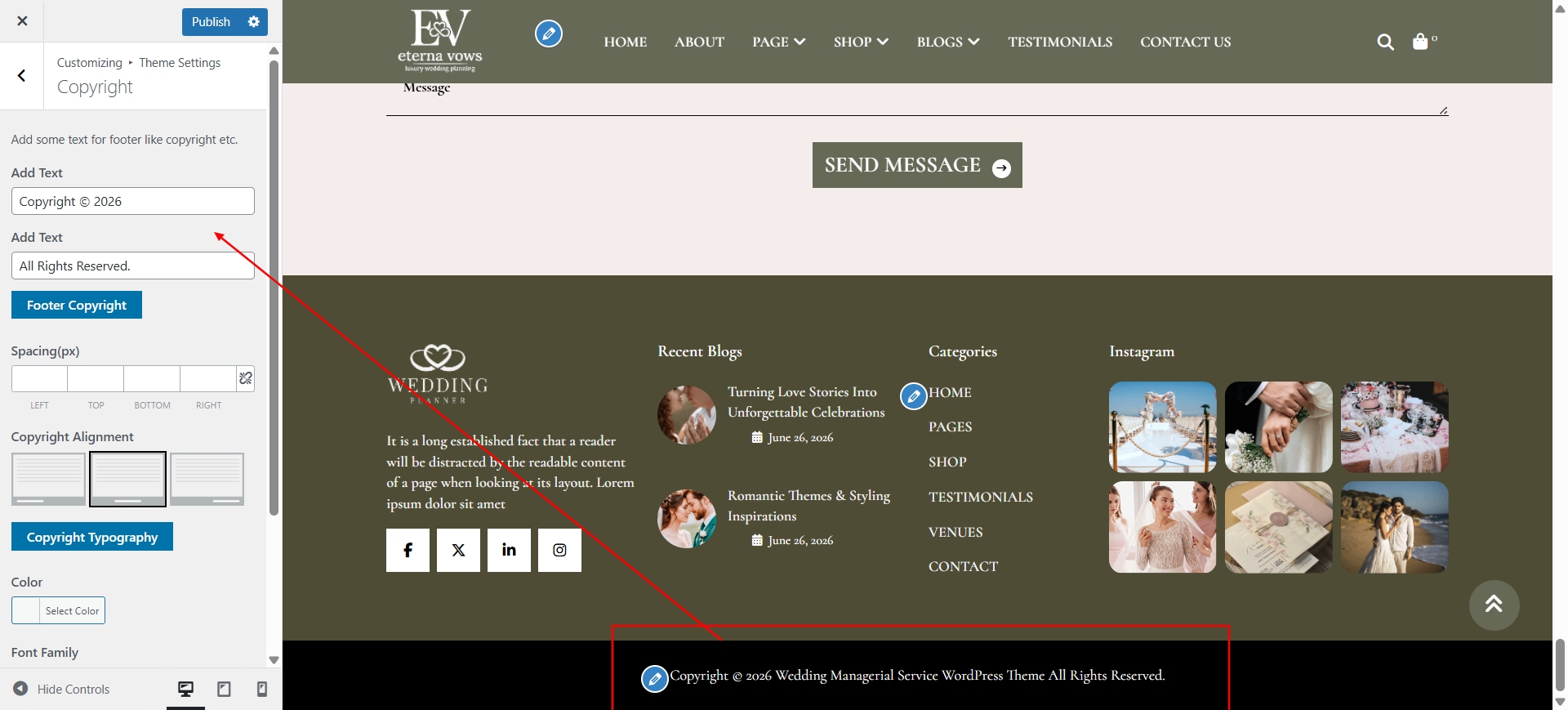Image resolution: width=1568 pixels, height=710 pixels.
Task: Open the wedding invitation card Instagram thumbnail
Action: [1278, 527]
